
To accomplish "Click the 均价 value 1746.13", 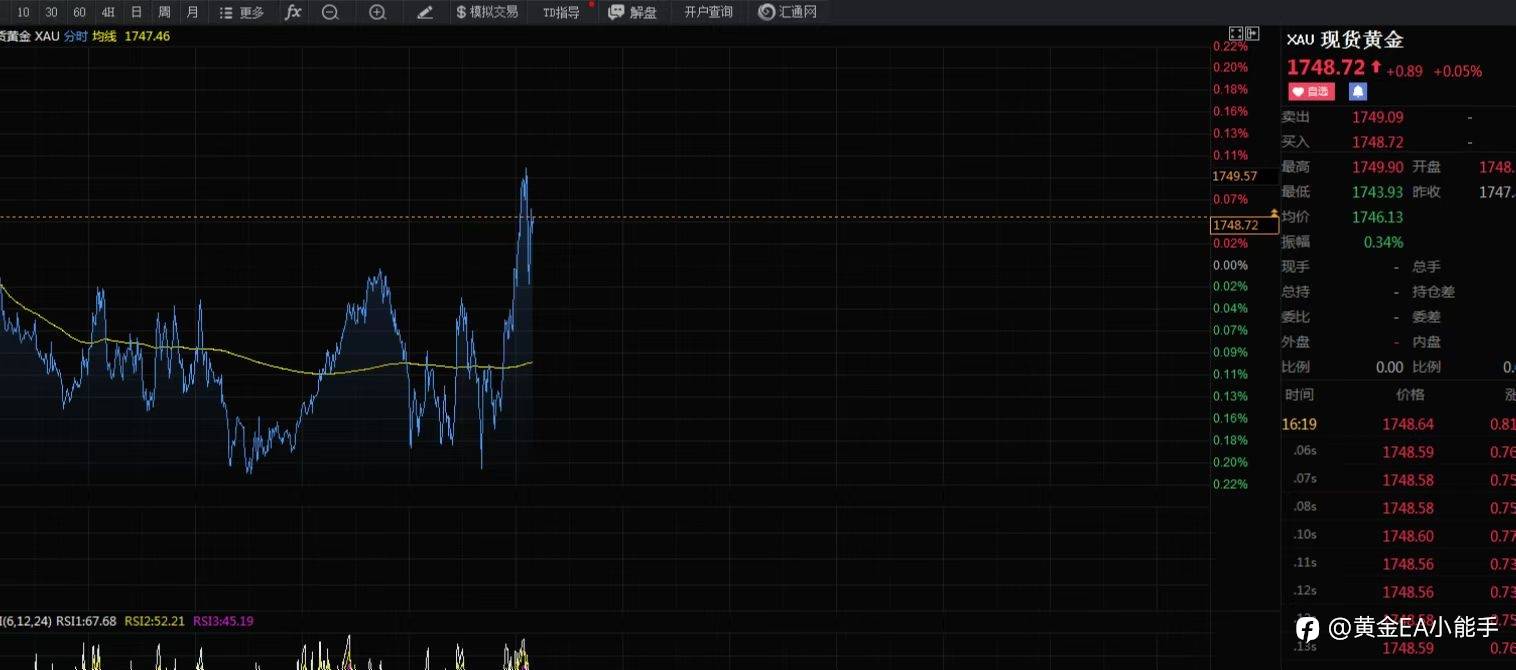I will (x=1378, y=217).
